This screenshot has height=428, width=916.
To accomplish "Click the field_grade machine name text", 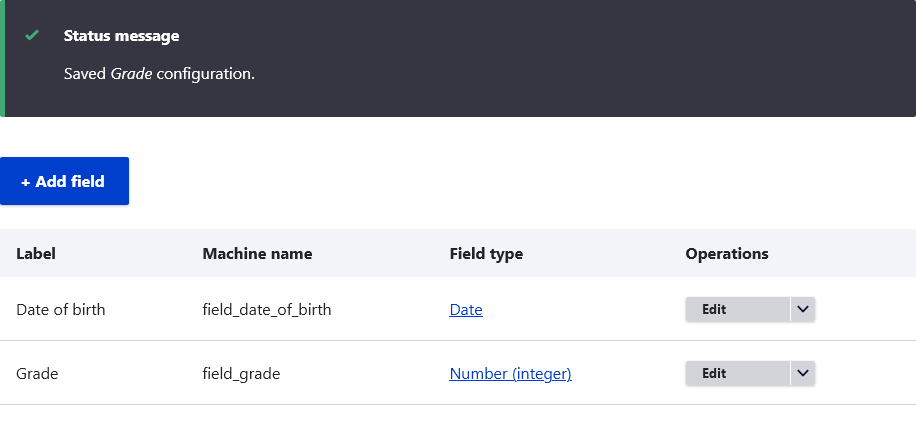I will click(x=241, y=374).
